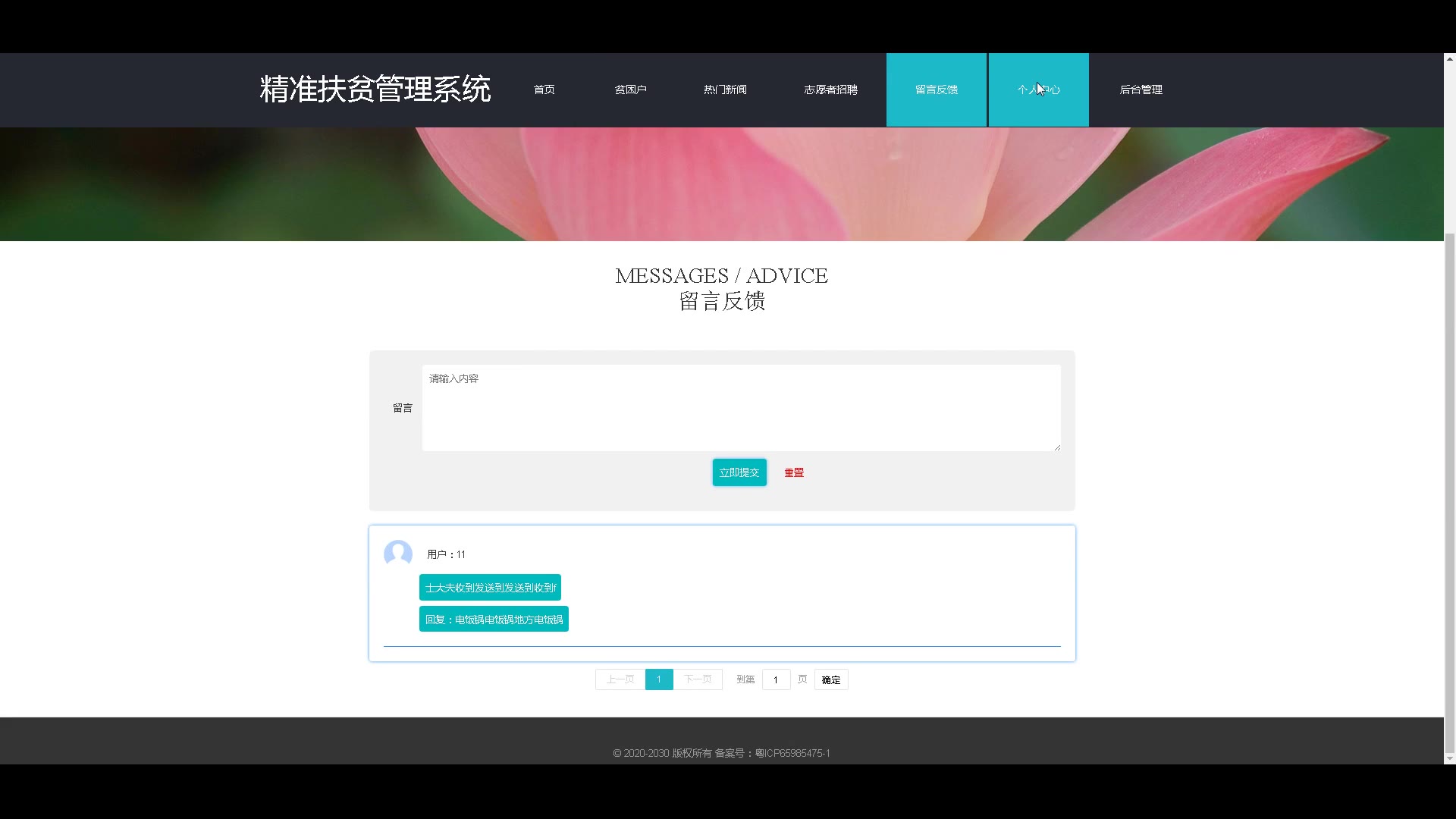Select page 1 in pagination
Viewport: 1456px width, 819px height.
coord(659,679)
